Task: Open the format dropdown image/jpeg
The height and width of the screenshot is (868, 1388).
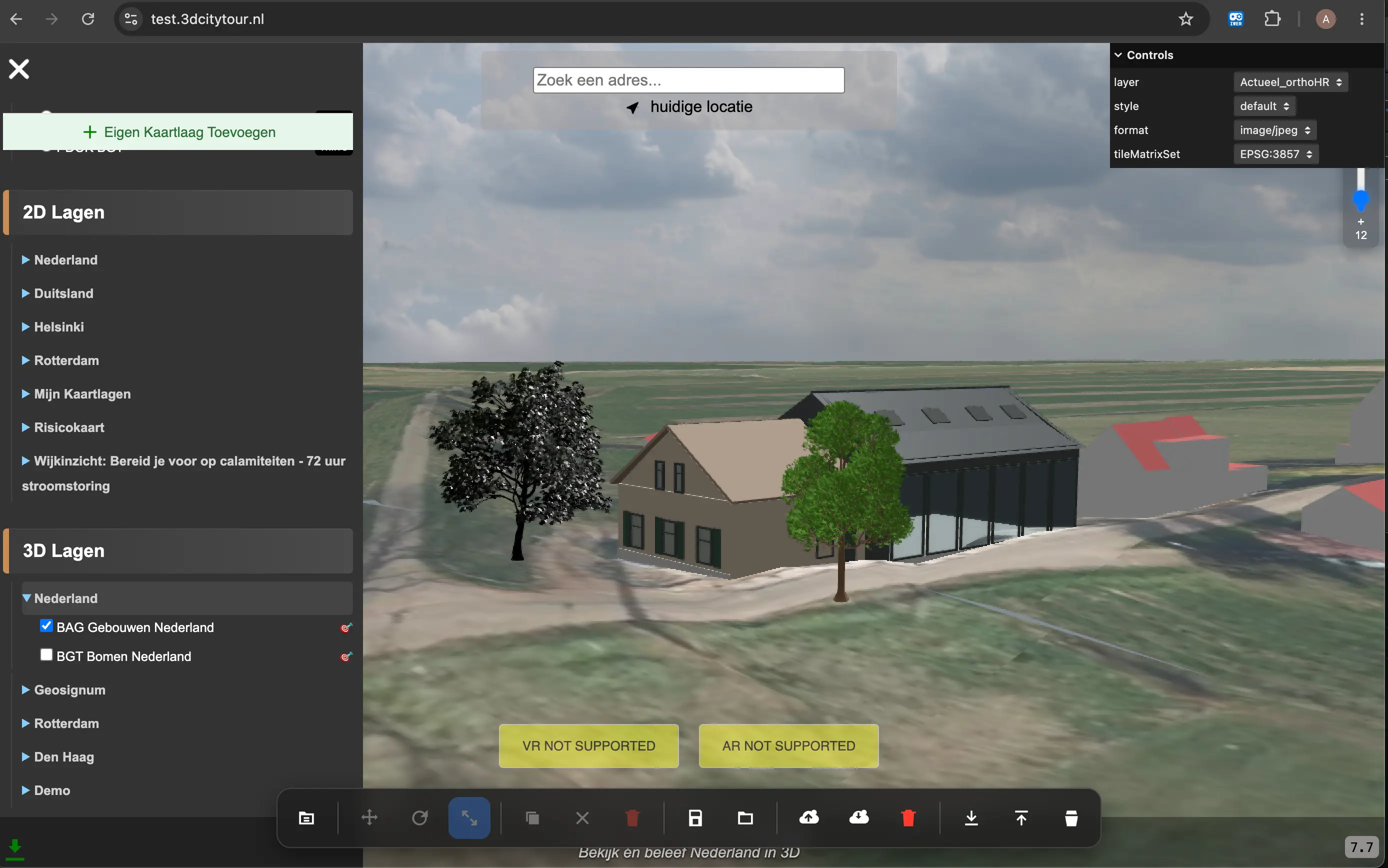Action: click(x=1274, y=130)
